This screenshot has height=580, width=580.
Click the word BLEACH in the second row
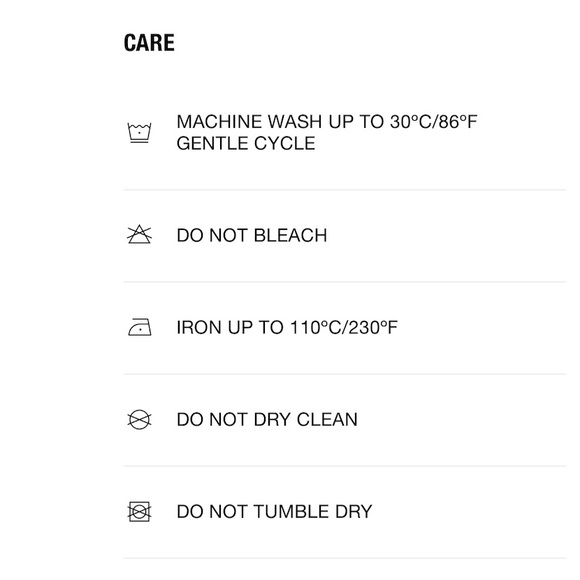point(290,235)
